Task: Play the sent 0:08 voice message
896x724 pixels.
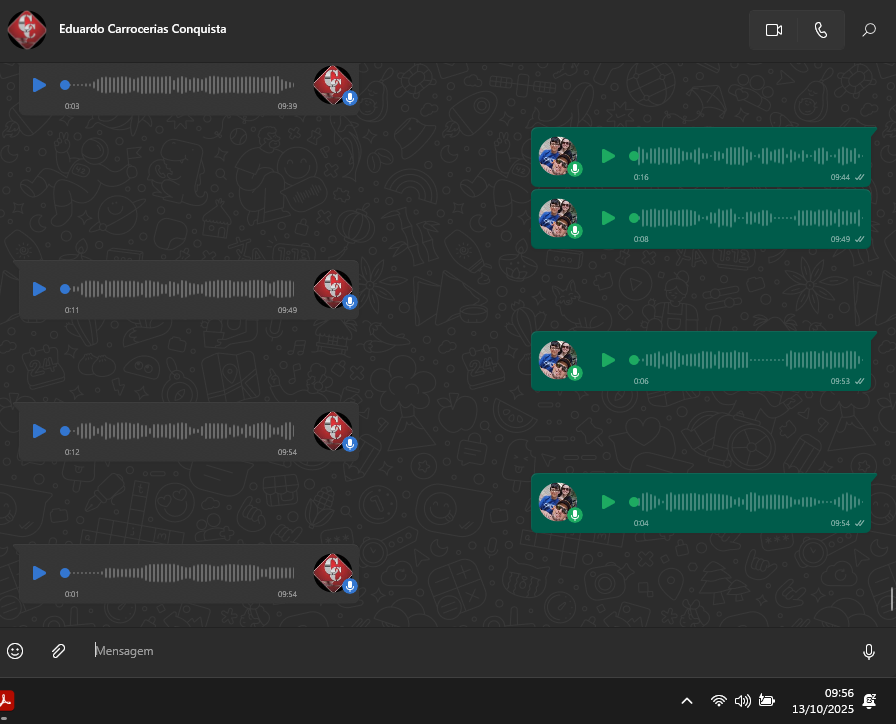Action: coord(608,218)
